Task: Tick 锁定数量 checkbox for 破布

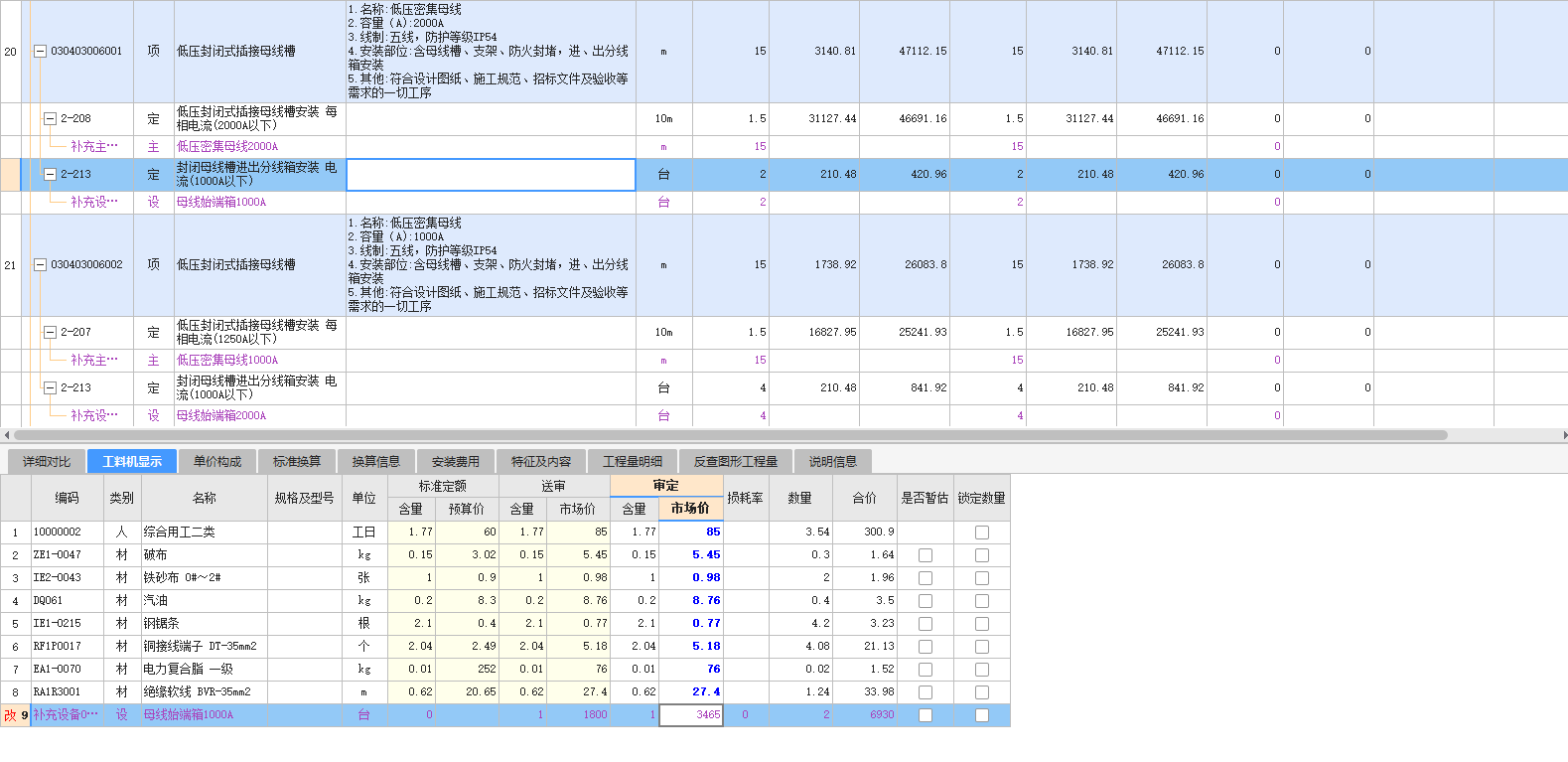Action: (x=982, y=555)
